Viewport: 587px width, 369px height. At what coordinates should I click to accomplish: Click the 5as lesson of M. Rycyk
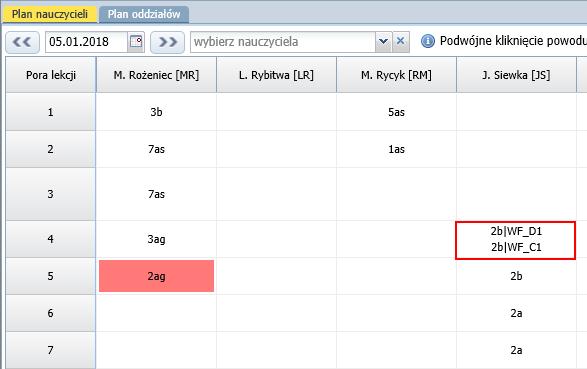click(396, 112)
